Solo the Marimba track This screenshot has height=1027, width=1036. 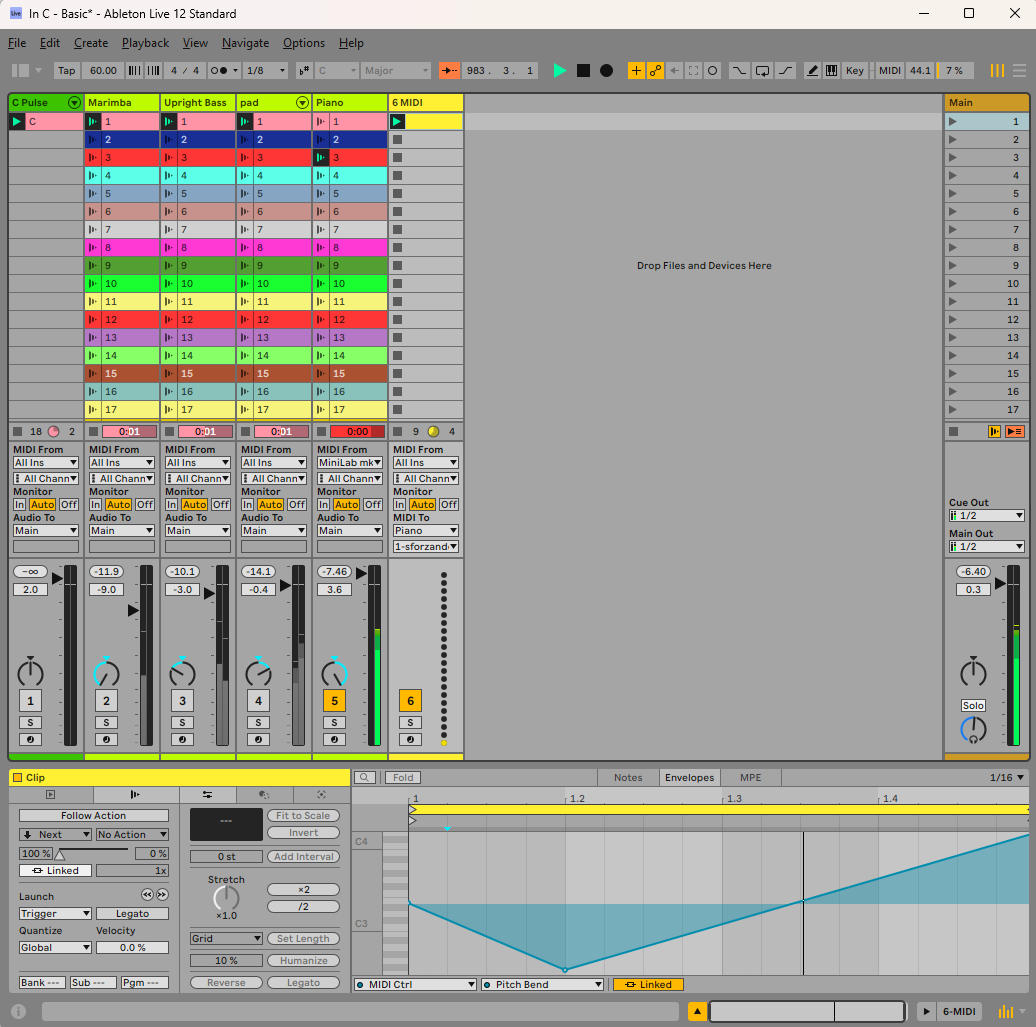[x=106, y=722]
